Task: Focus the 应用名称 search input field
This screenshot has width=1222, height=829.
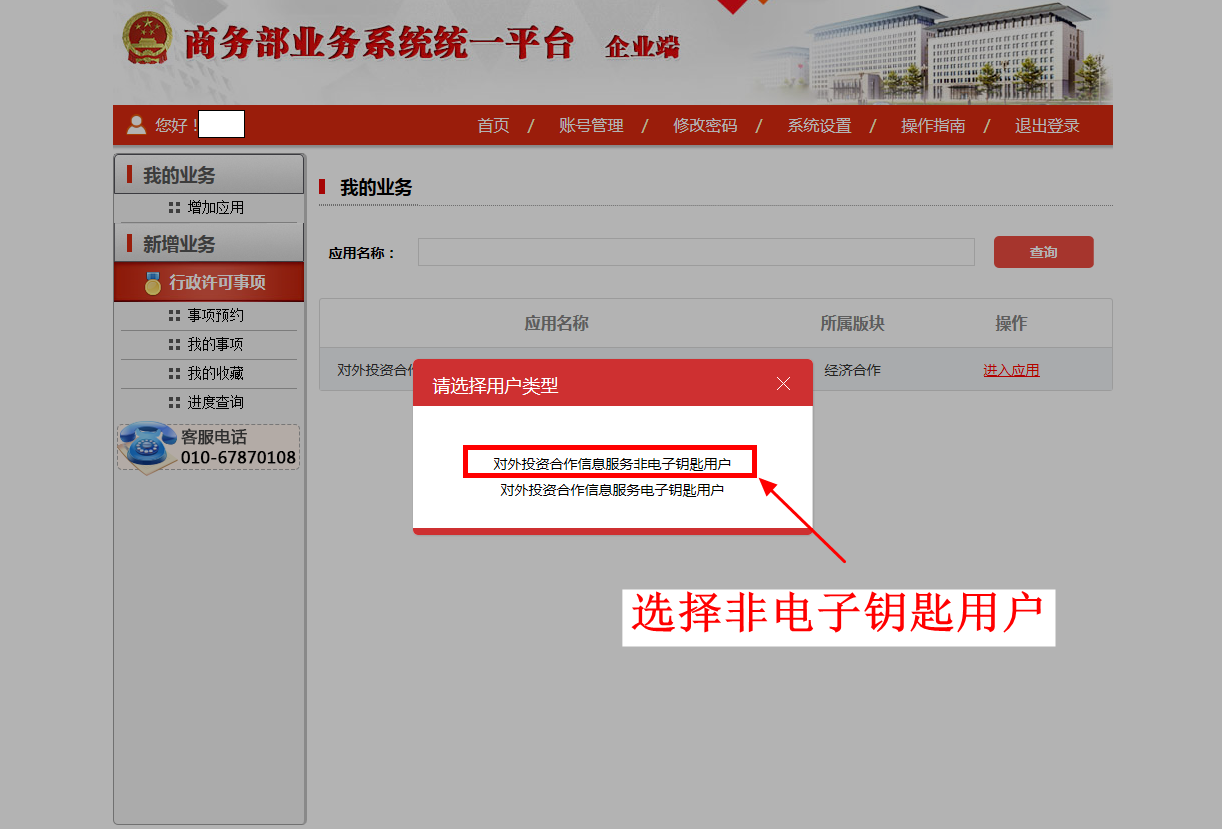Action: click(696, 252)
